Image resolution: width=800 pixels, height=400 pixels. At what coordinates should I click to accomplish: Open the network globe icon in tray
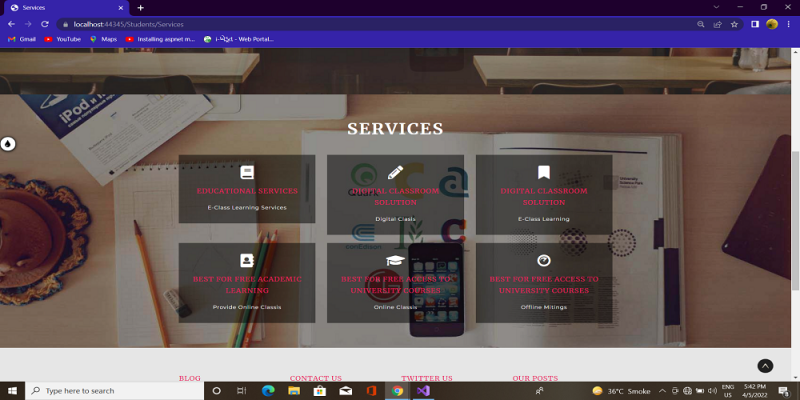coord(687,391)
